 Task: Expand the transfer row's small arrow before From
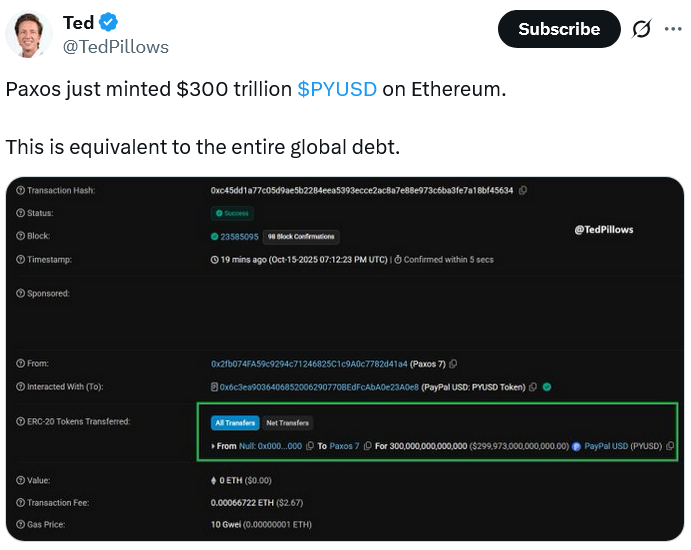coord(213,445)
